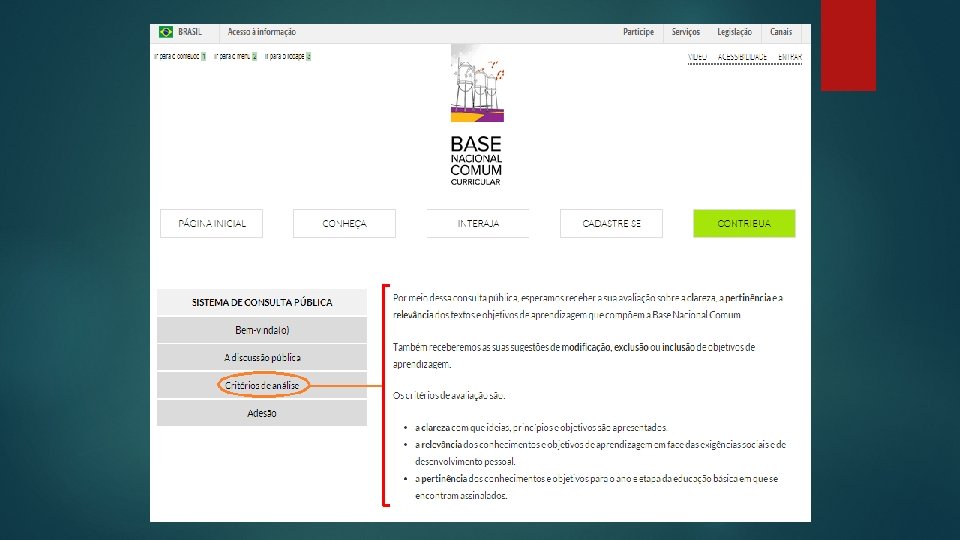Click the green CONTRIBUA button
This screenshot has height=540, width=960.
[x=744, y=223]
